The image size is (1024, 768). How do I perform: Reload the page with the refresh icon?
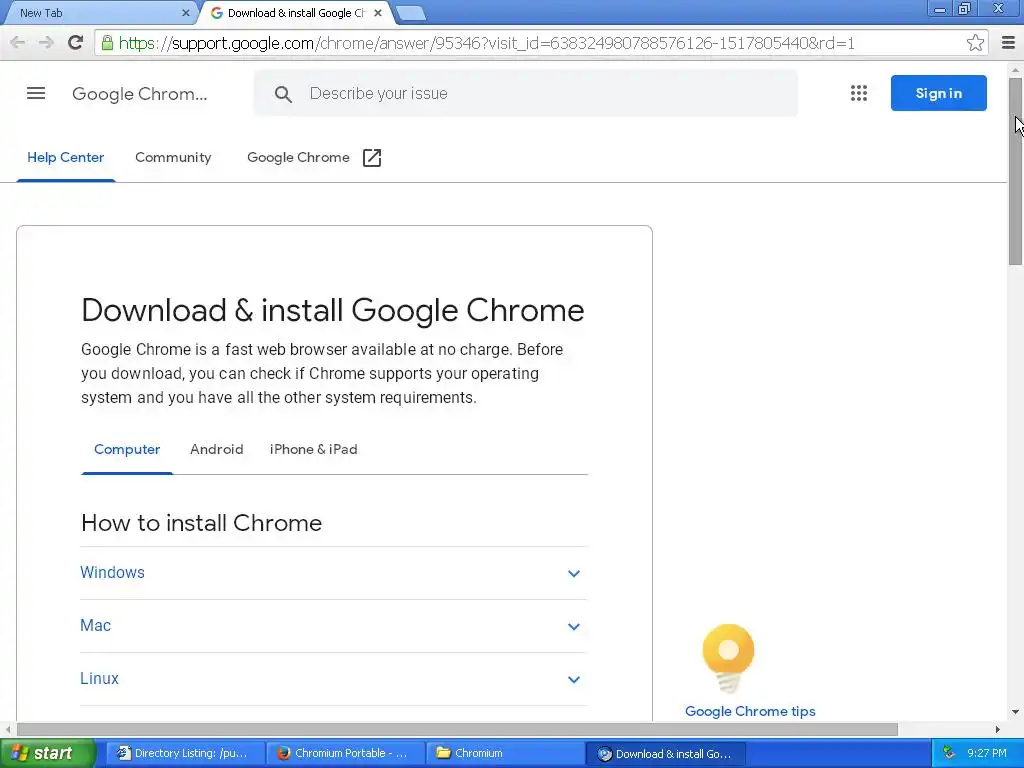pos(75,43)
